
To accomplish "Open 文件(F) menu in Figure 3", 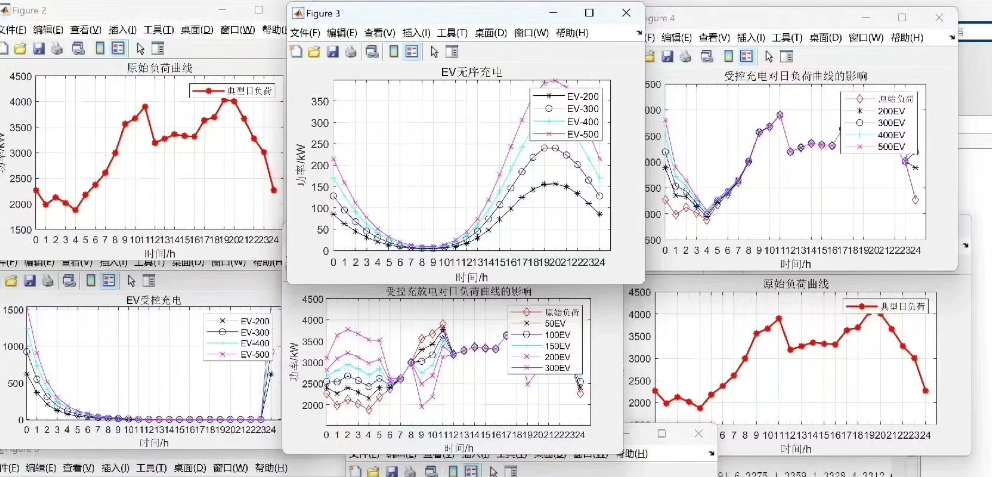I will [x=306, y=33].
